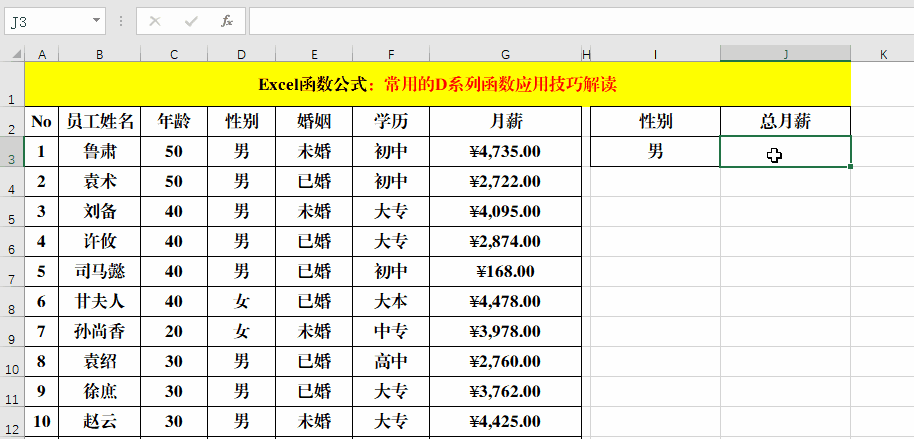This screenshot has height=439, width=914.
Task: Click the 中专 education cell
Action: (x=391, y=332)
